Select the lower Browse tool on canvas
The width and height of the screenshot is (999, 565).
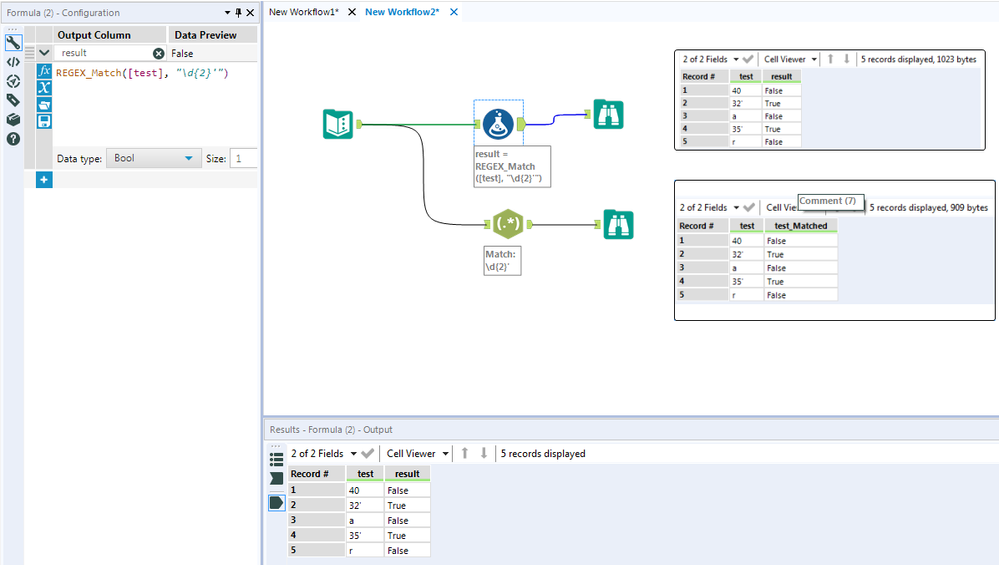619,224
